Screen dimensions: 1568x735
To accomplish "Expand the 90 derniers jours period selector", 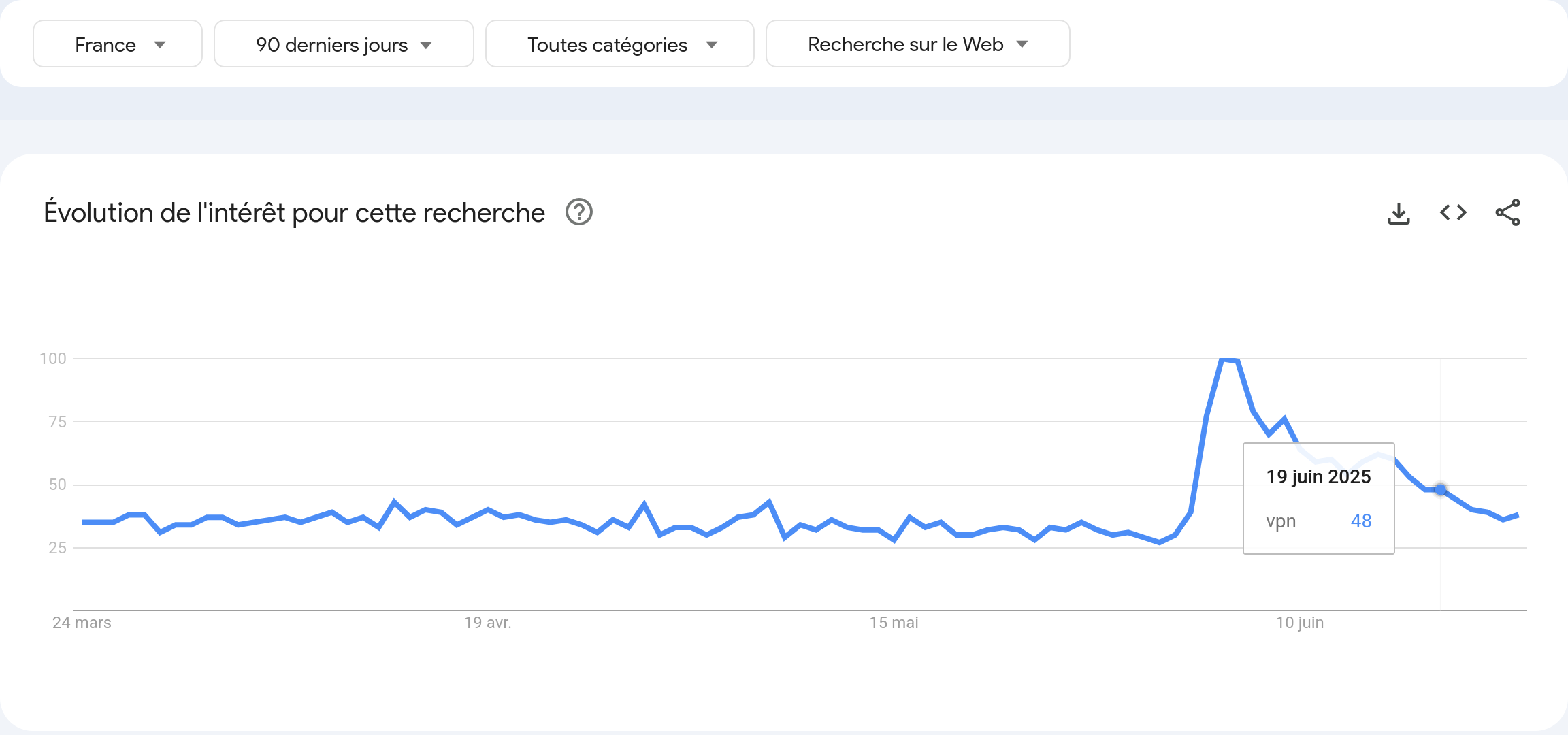I will (344, 44).
